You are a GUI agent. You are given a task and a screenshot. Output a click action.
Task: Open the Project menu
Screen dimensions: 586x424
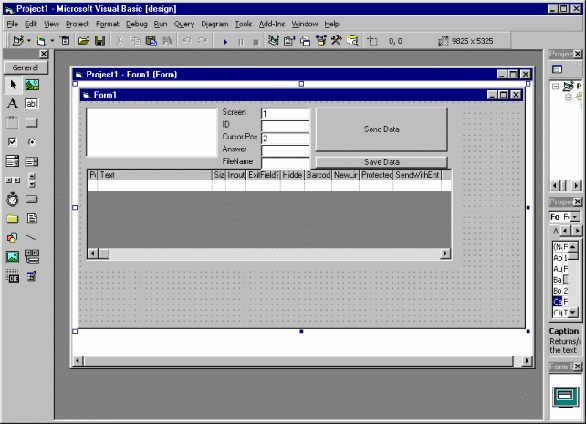[77, 24]
